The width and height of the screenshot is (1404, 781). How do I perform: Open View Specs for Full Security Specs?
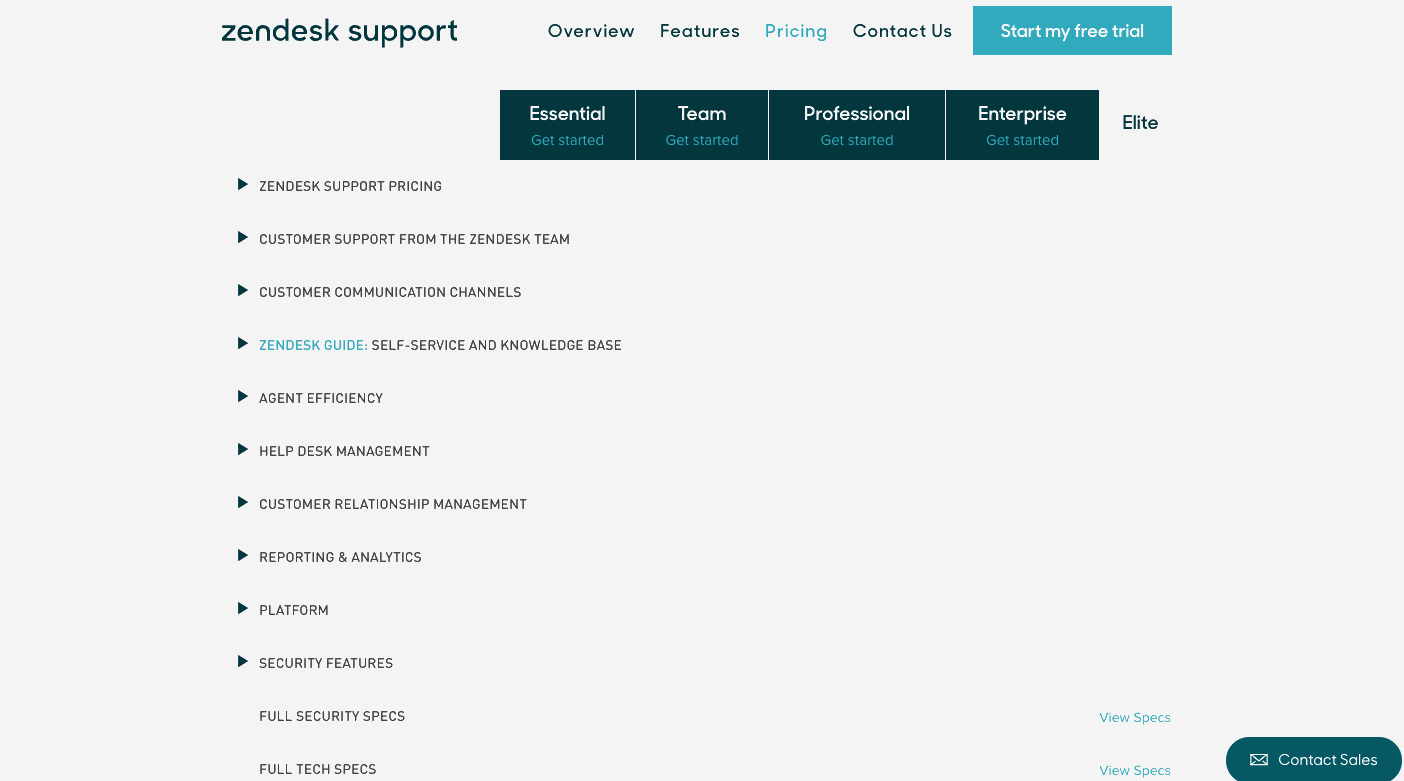(1135, 718)
